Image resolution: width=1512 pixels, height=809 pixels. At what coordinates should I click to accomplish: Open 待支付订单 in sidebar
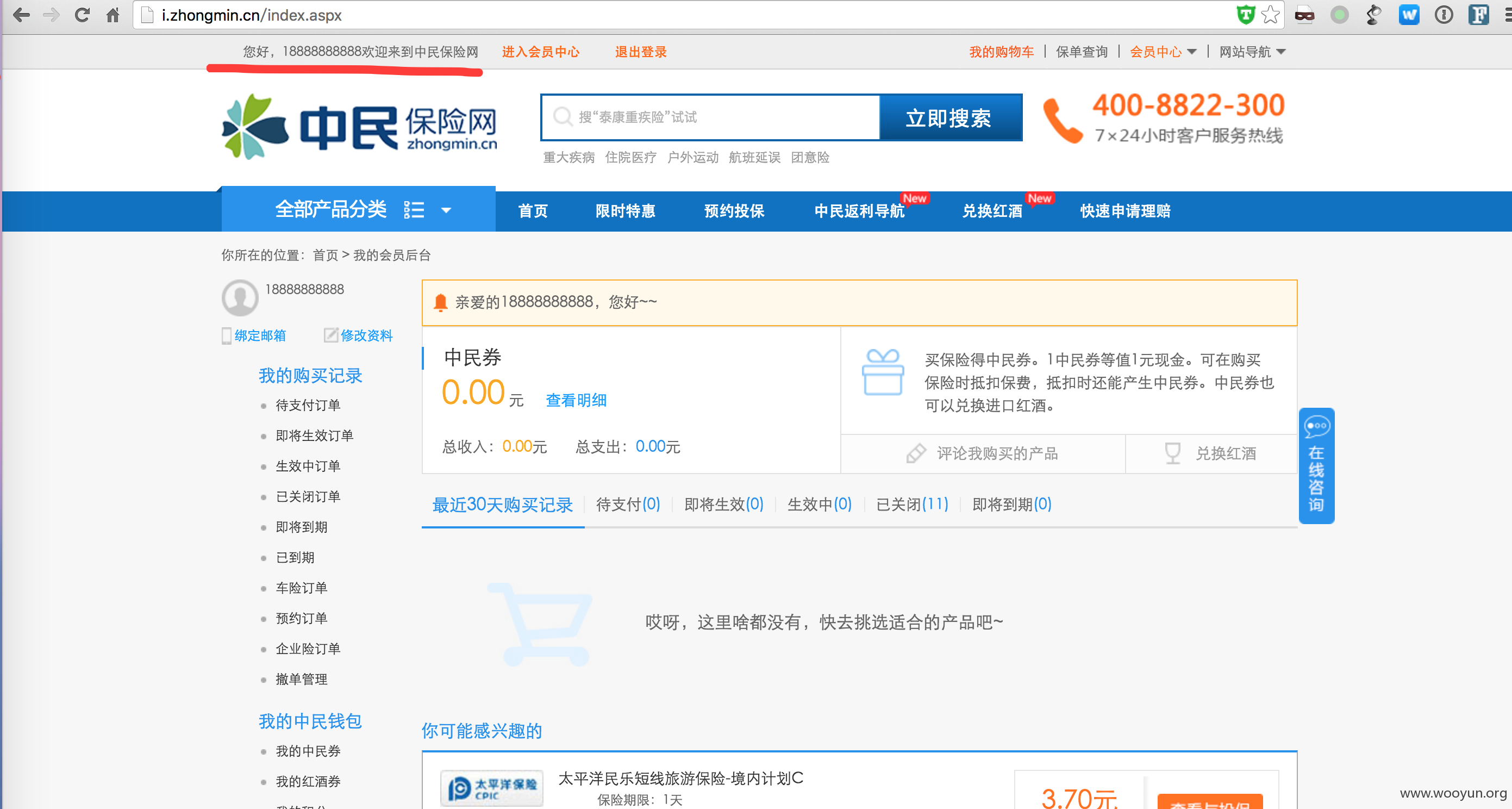[308, 405]
